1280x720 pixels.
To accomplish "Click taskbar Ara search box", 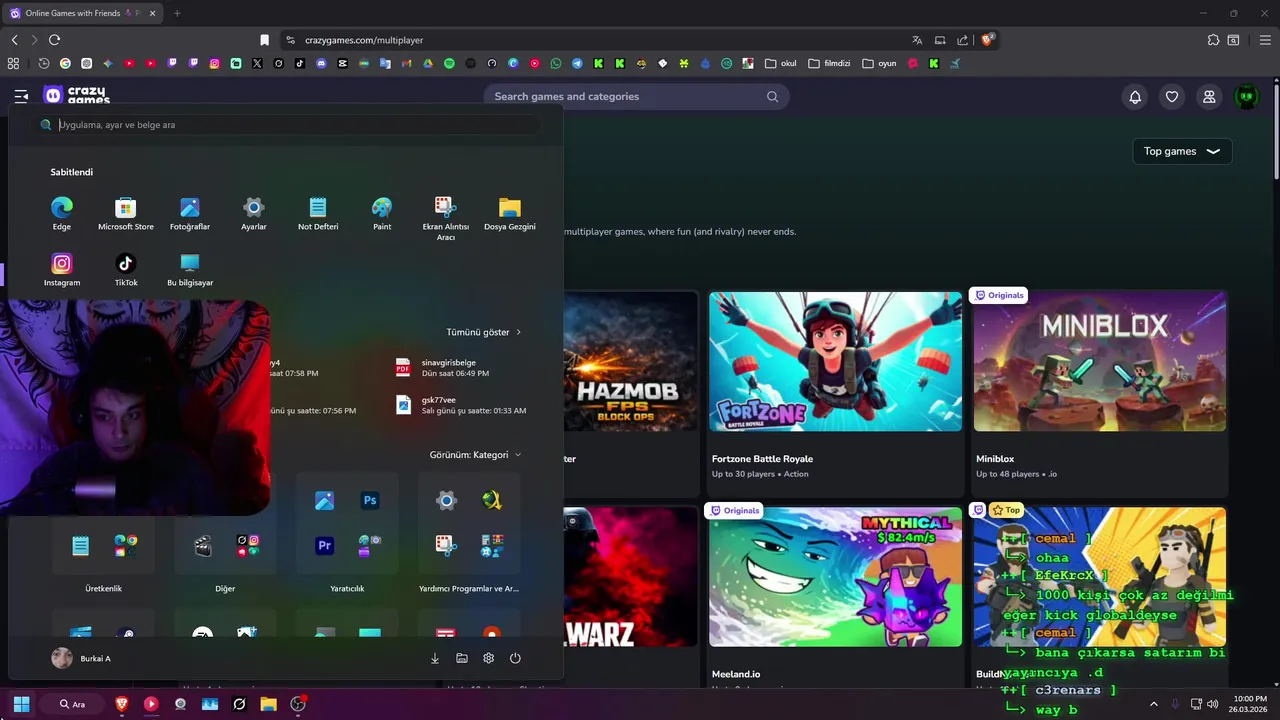I will coord(72,704).
